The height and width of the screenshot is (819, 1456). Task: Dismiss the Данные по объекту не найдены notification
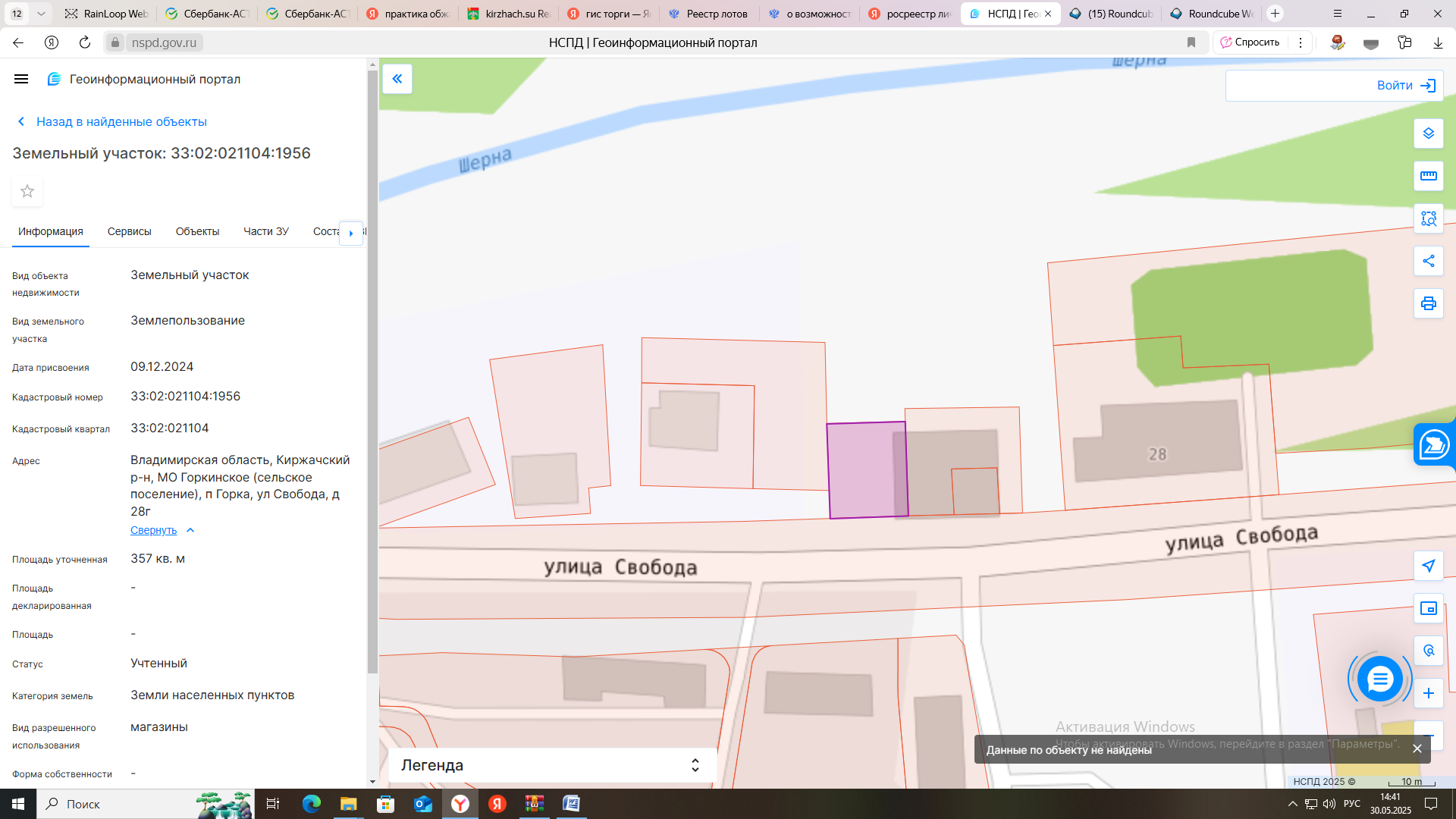(x=1417, y=748)
